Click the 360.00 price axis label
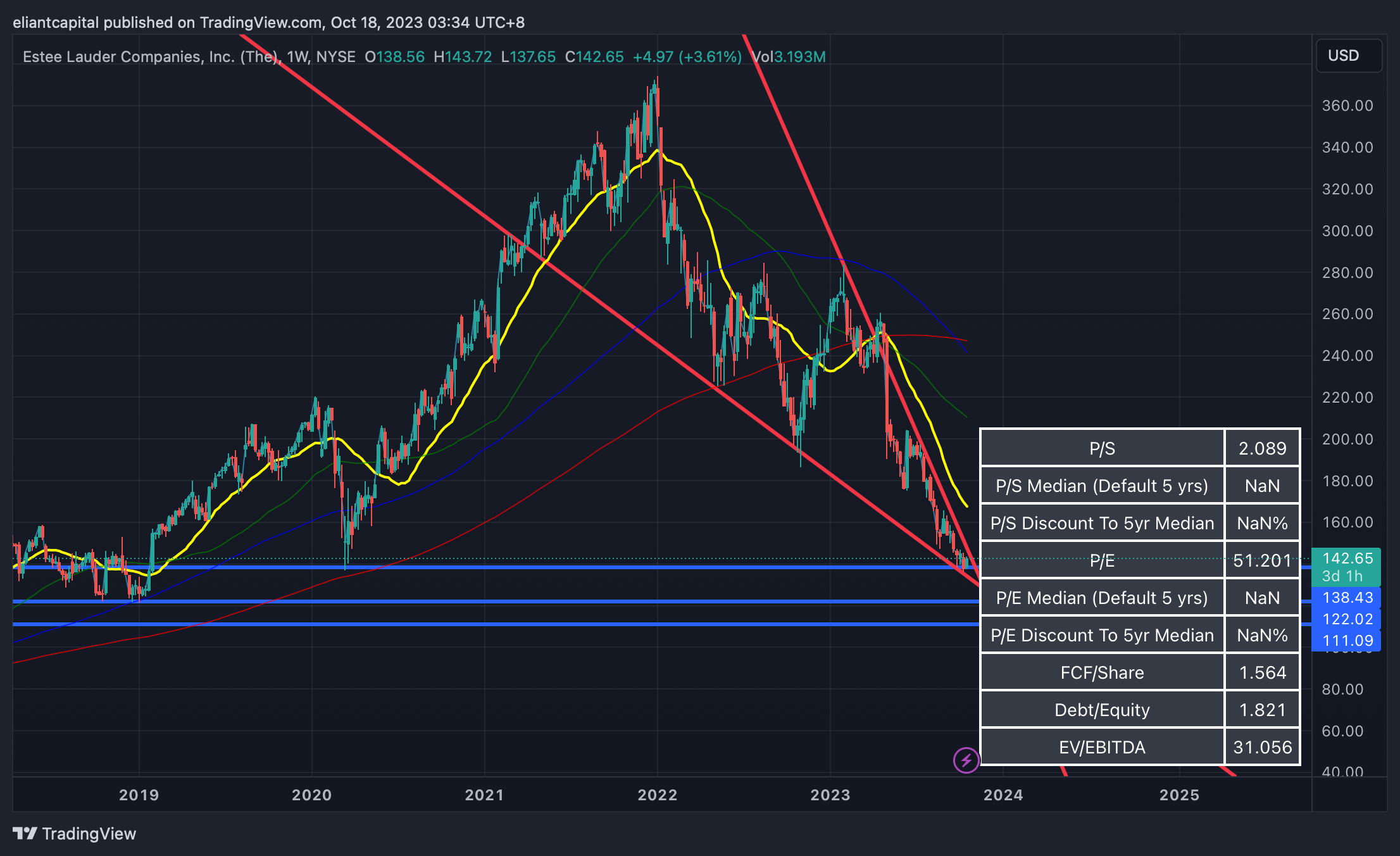The image size is (1400, 856). tap(1347, 106)
